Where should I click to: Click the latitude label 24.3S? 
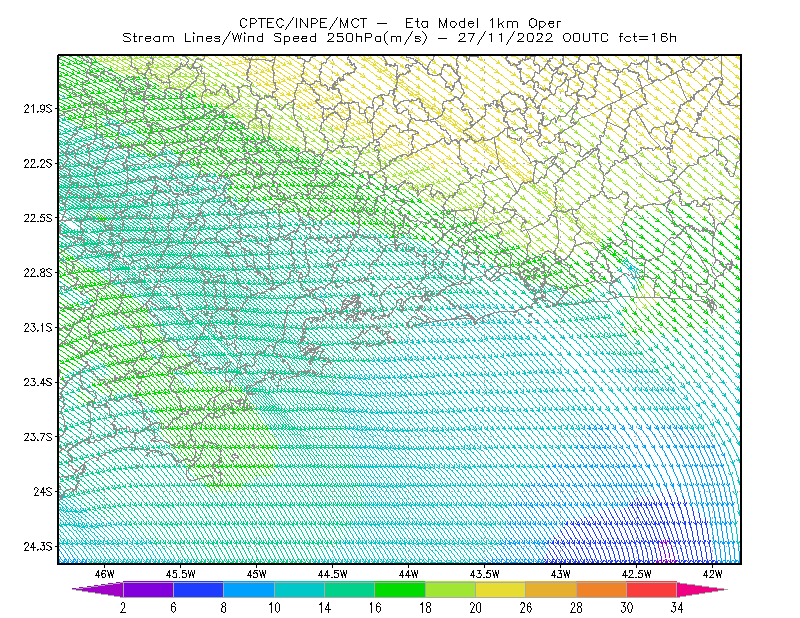pos(38,546)
